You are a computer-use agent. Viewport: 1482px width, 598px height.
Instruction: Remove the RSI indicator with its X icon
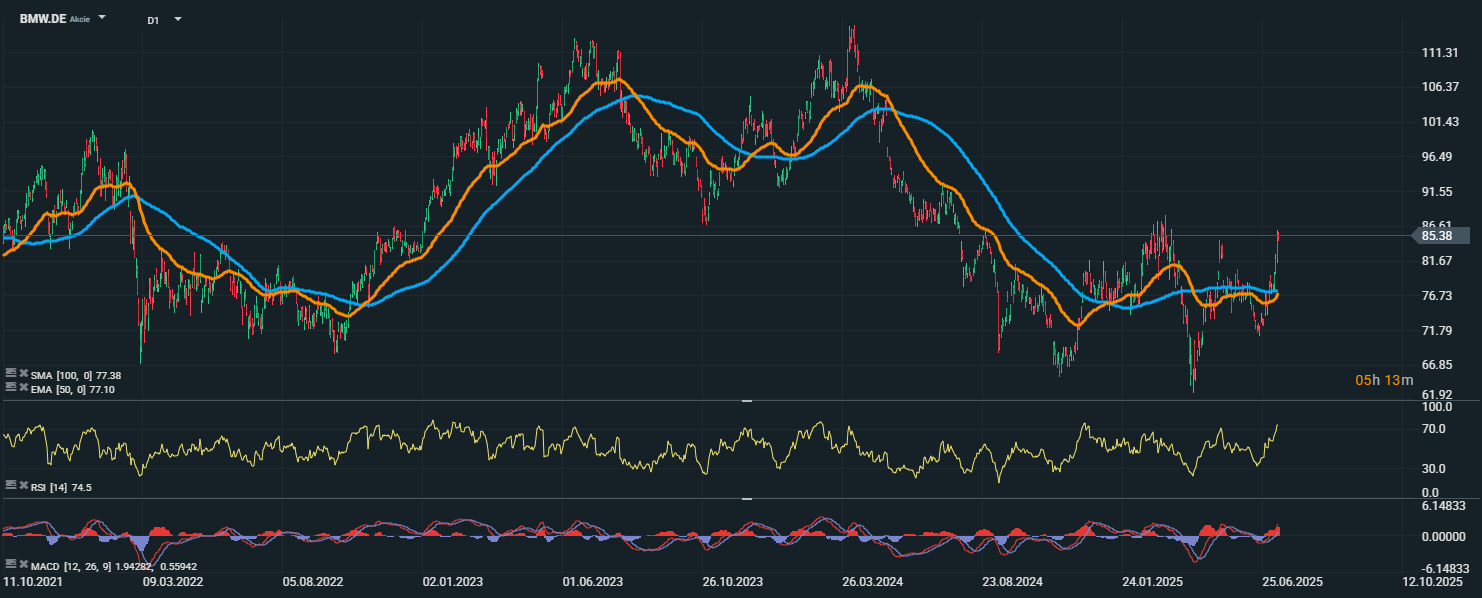(23, 485)
